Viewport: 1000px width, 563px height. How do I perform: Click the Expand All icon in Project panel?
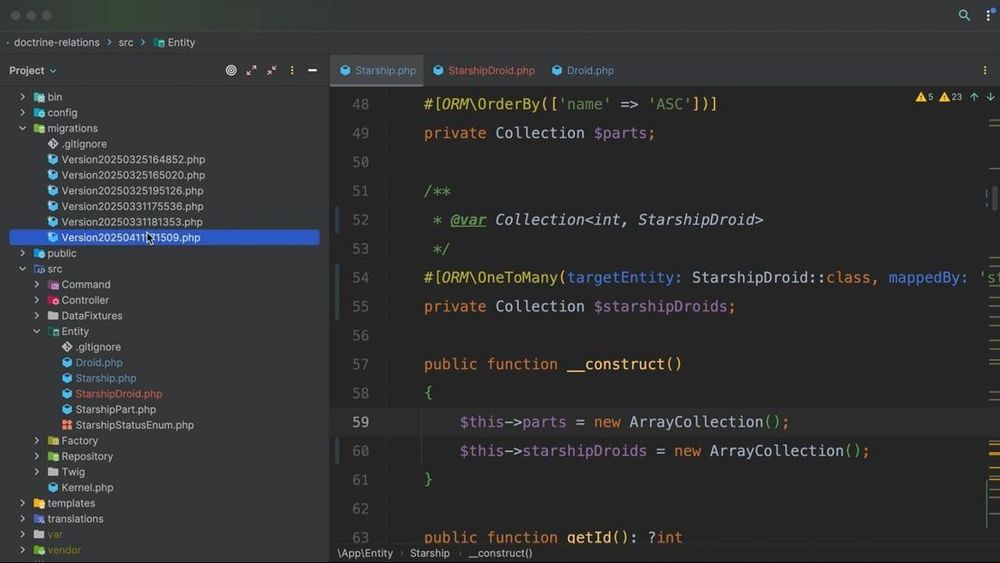click(251, 70)
